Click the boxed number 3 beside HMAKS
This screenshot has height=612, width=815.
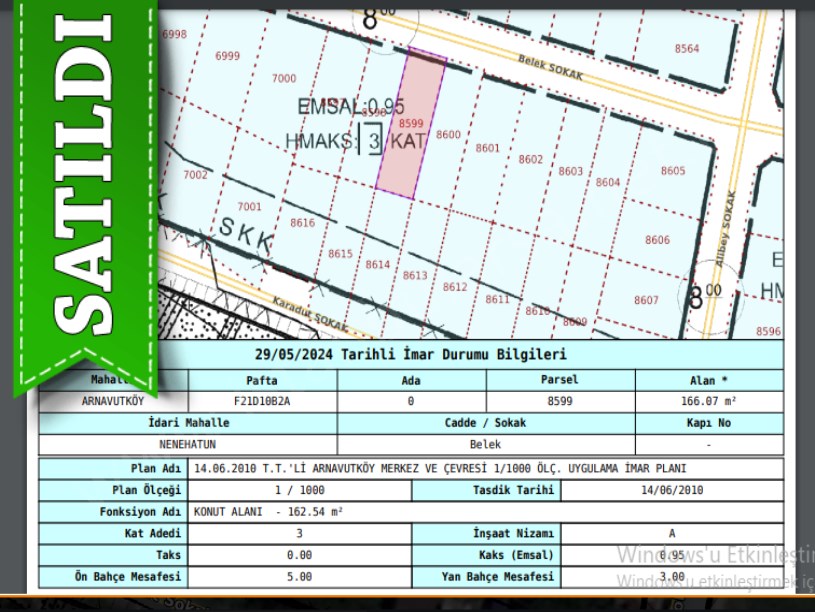pyautogui.click(x=373, y=141)
